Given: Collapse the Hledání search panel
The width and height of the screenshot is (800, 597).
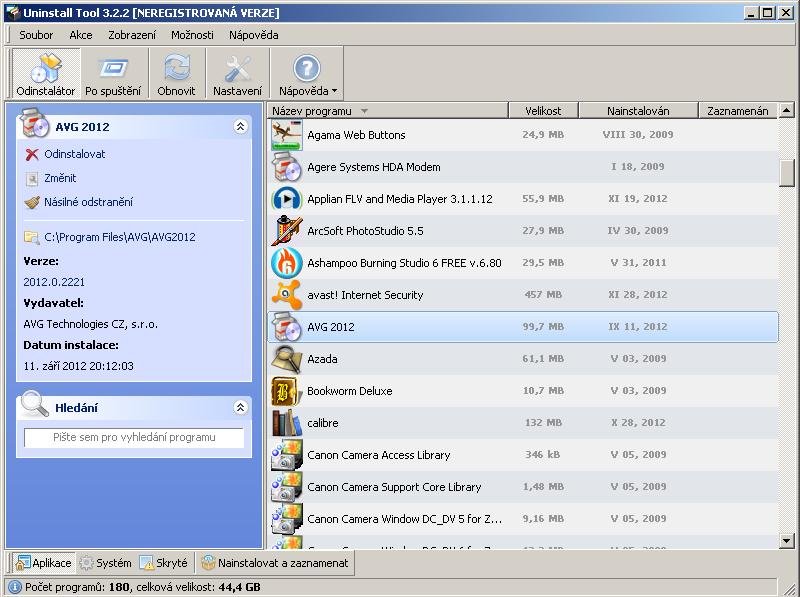Looking at the screenshot, I should [x=240, y=408].
